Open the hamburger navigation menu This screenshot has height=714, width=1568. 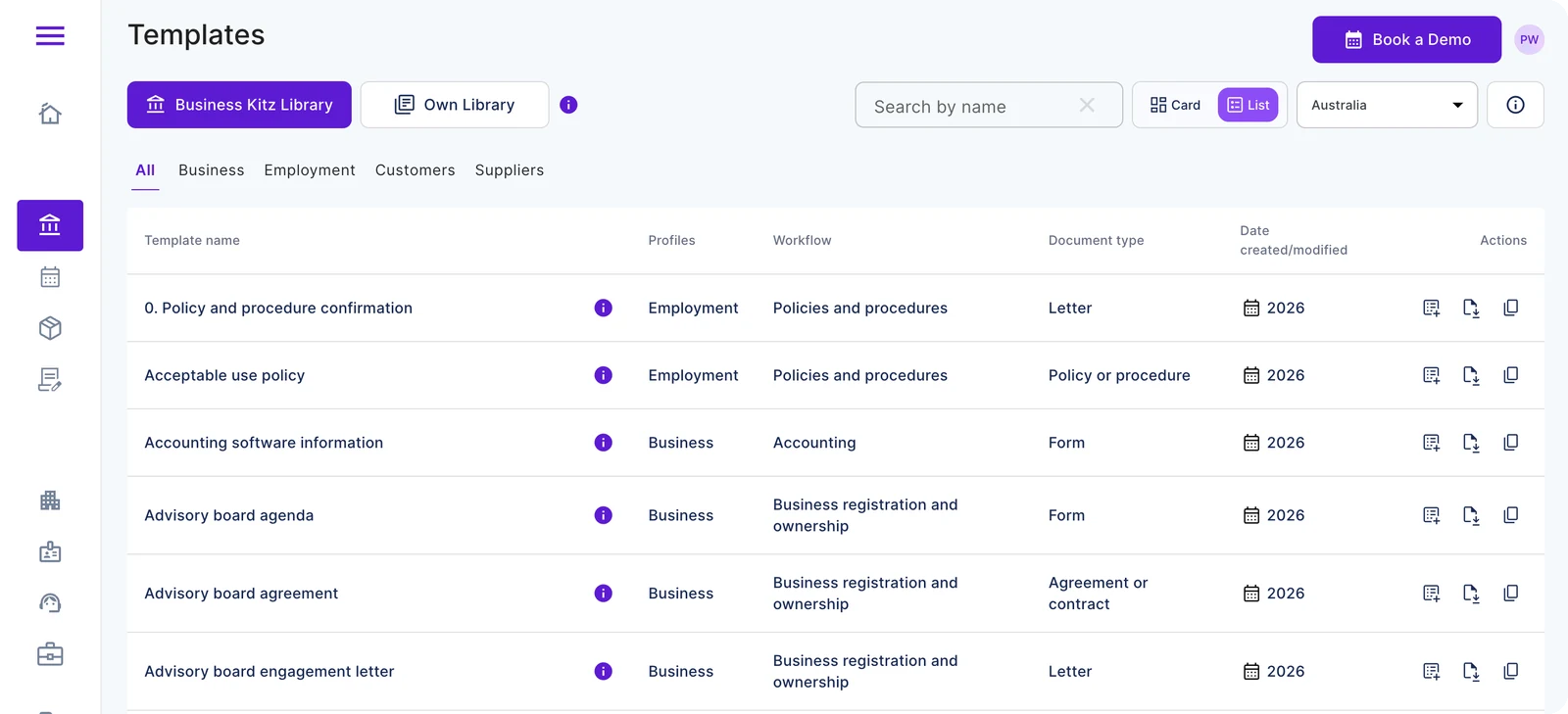[x=50, y=36]
